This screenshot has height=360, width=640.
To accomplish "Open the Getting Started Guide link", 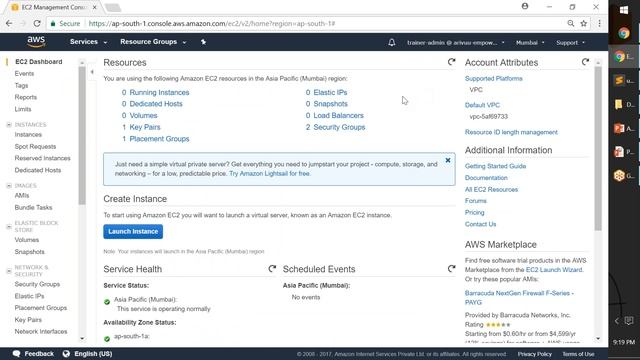I will [x=495, y=166].
